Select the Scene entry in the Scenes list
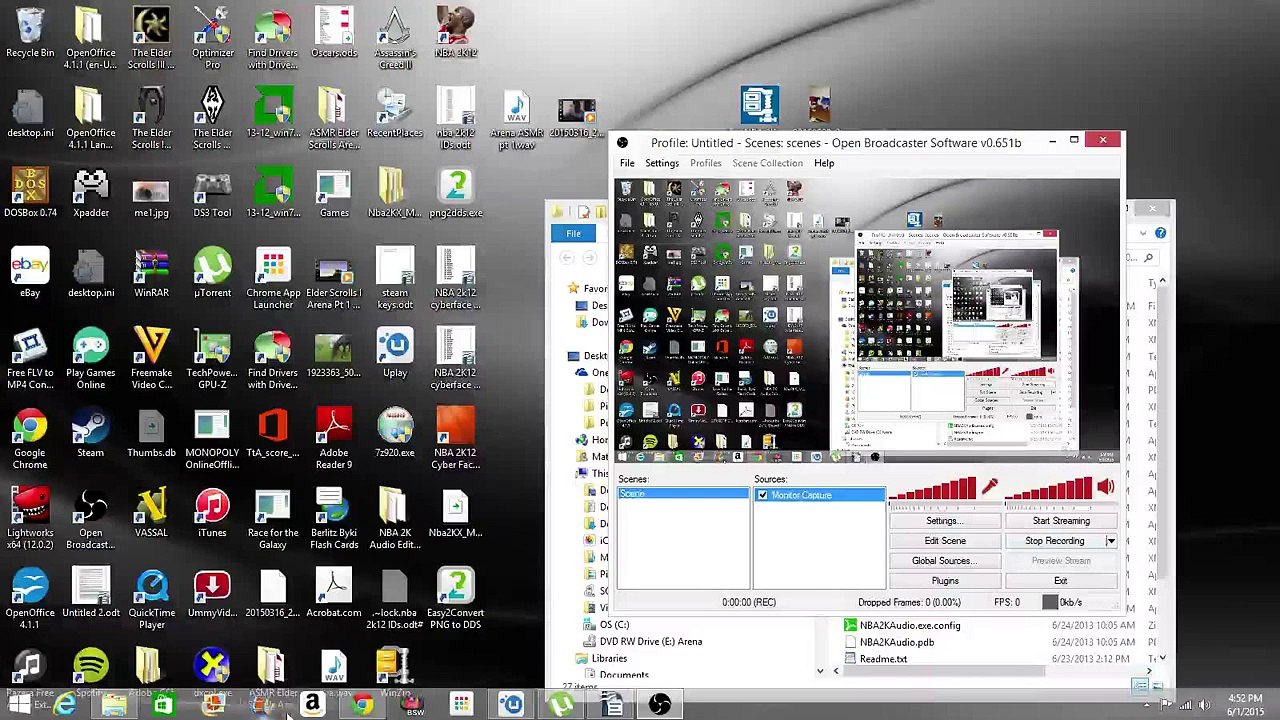This screenshot has height=720, width=1280. (x=683, y=495)
